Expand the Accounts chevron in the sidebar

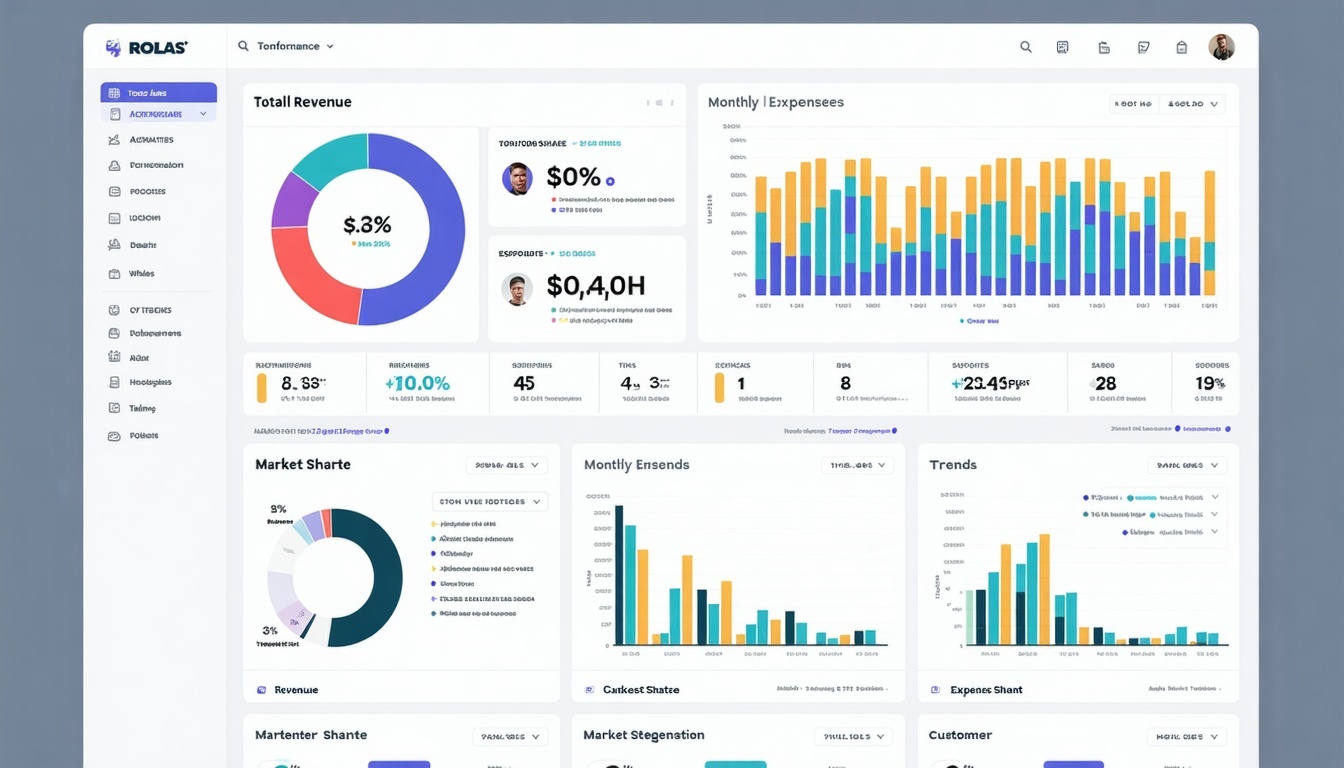tap(204, 113)
